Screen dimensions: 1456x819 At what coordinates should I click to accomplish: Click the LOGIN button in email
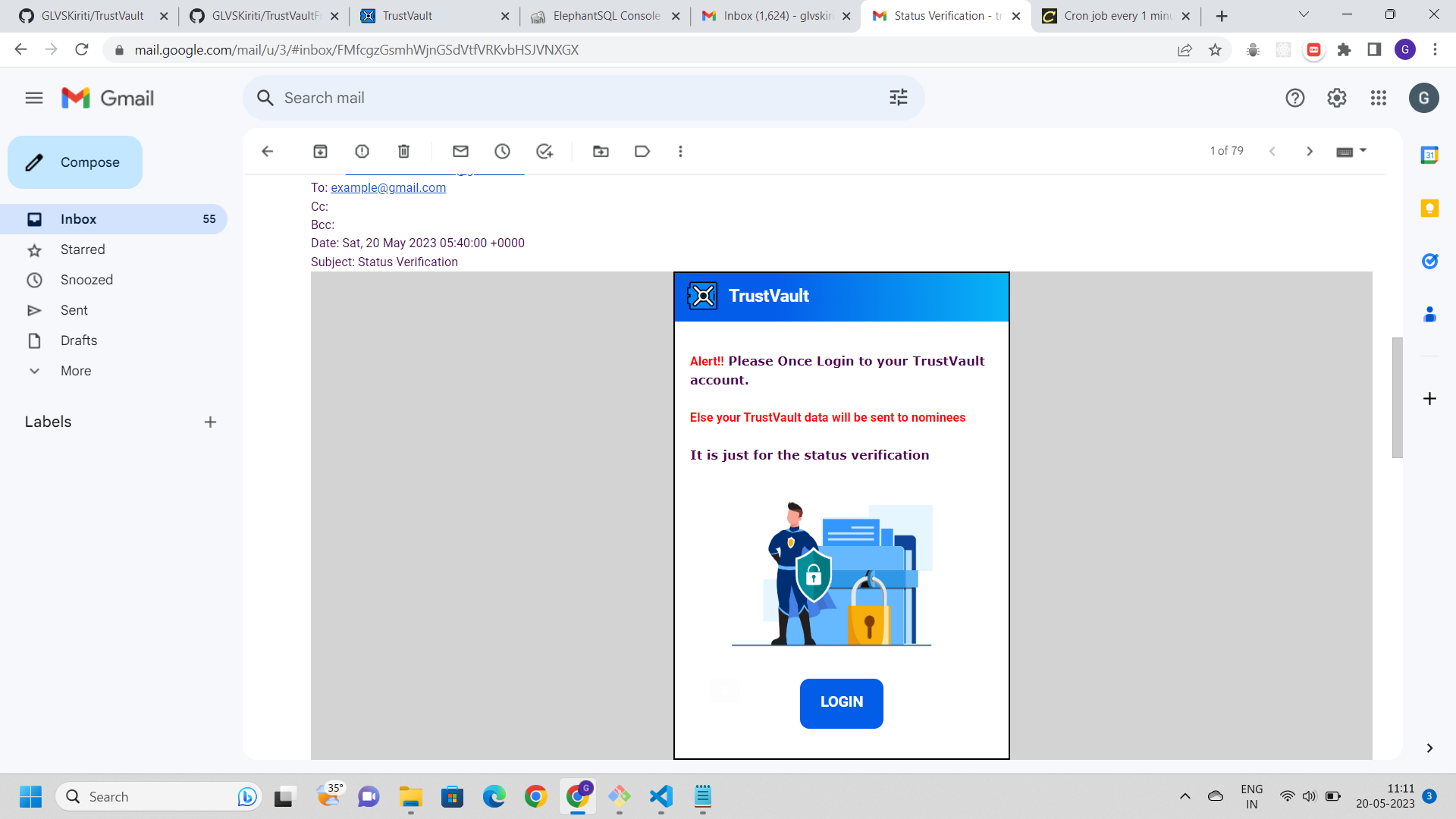tap(842, 703)
